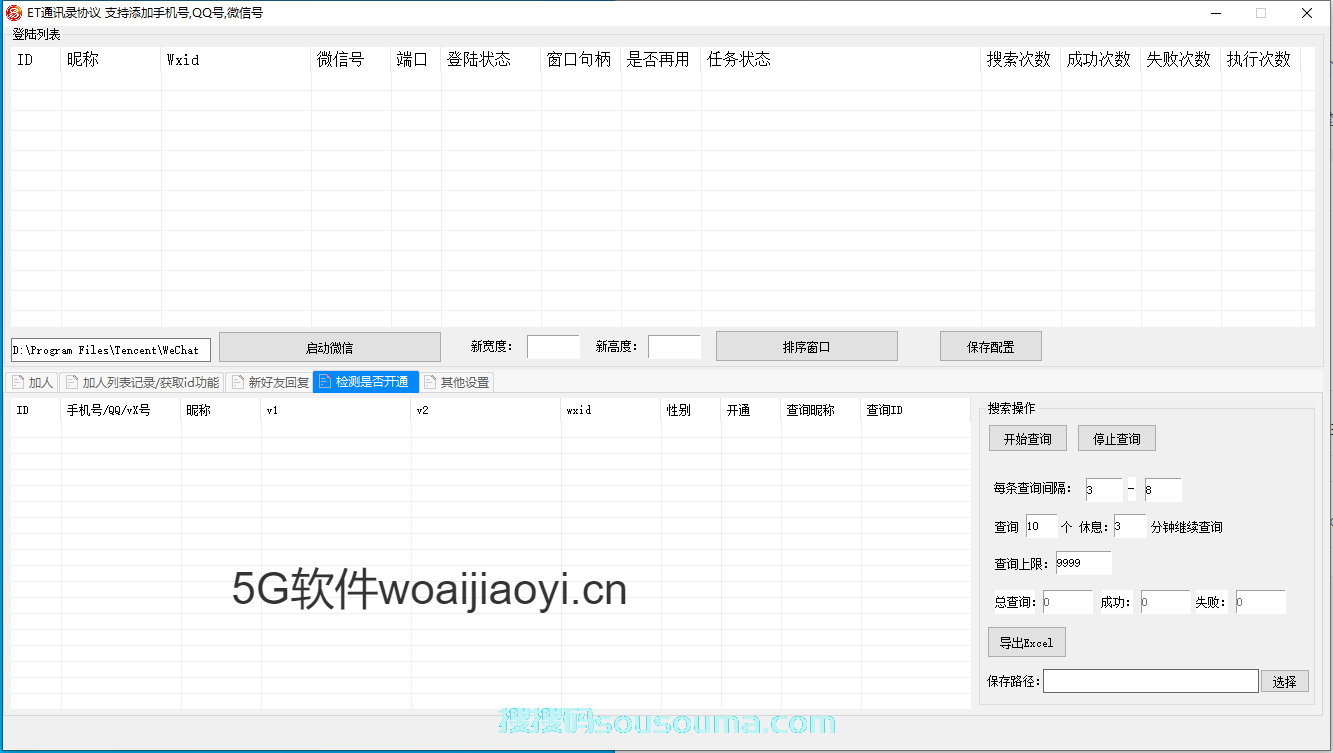Image resolution: width=1333 pixels, height=753 pixels.
Task: Click the 查询上限 field showing 9999
Action: tap(1083, 563)
